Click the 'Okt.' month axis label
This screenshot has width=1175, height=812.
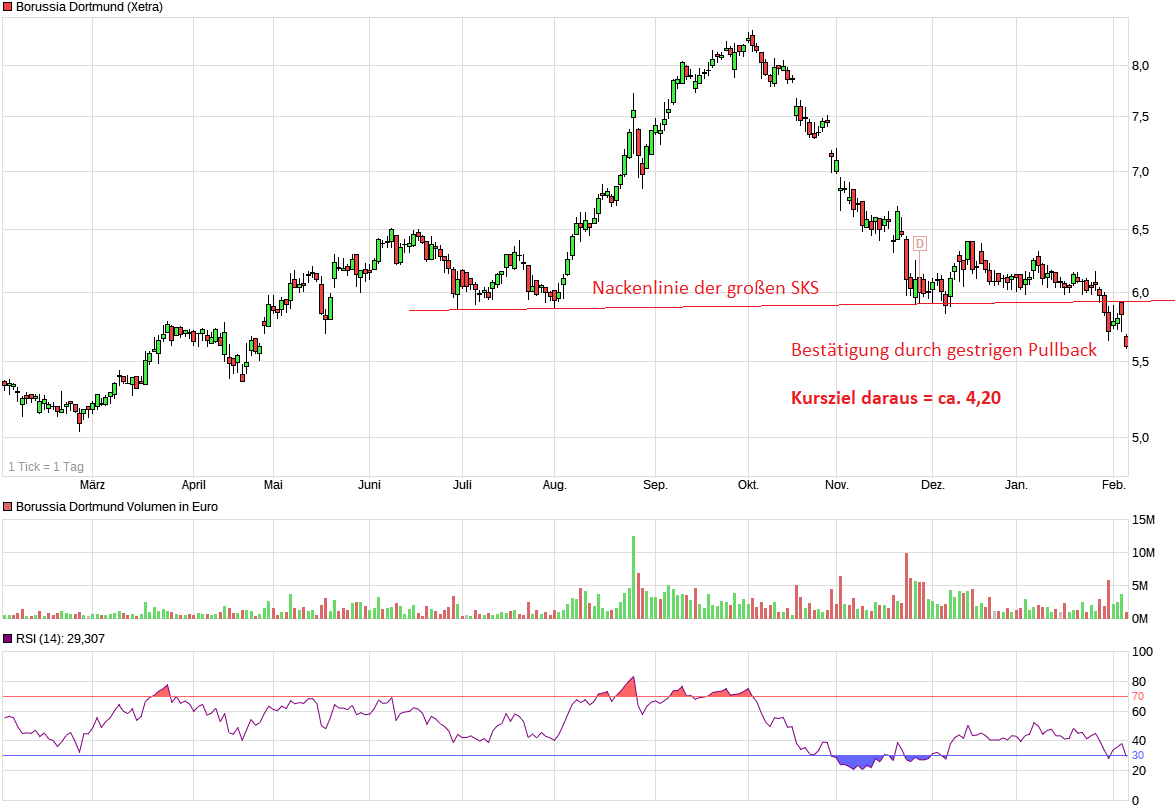pos(749,485)
